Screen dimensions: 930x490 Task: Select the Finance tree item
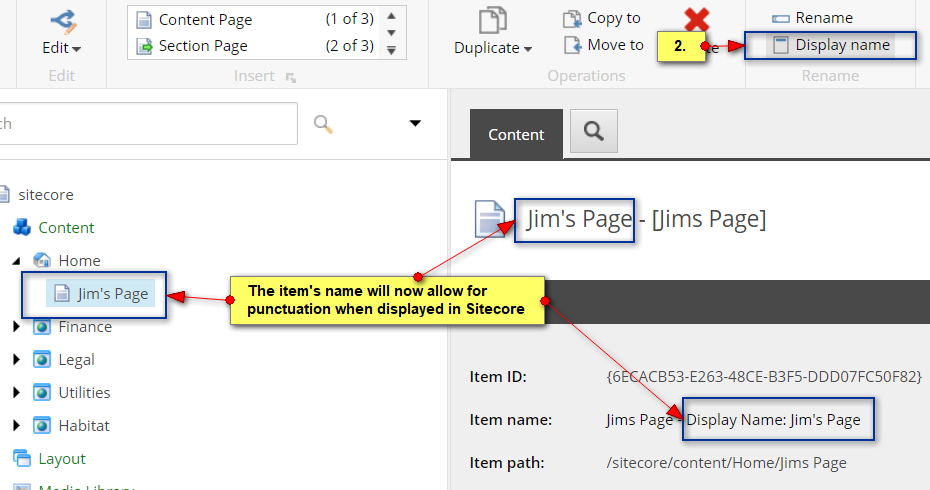click(85, 327)
